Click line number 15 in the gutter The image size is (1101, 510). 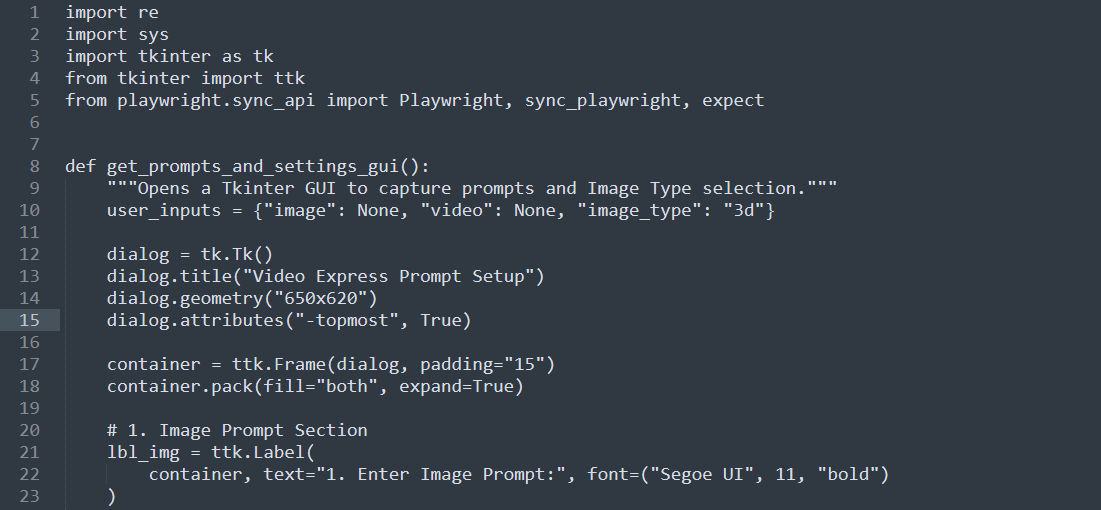[29, 320]
